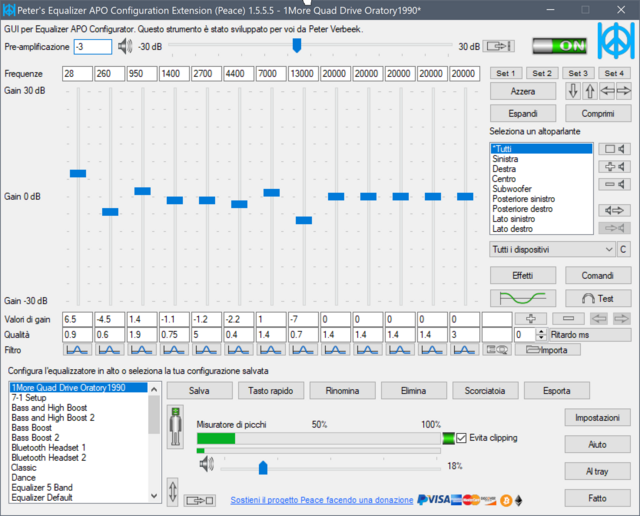Click the Tasto rapido button

[271, 391]
